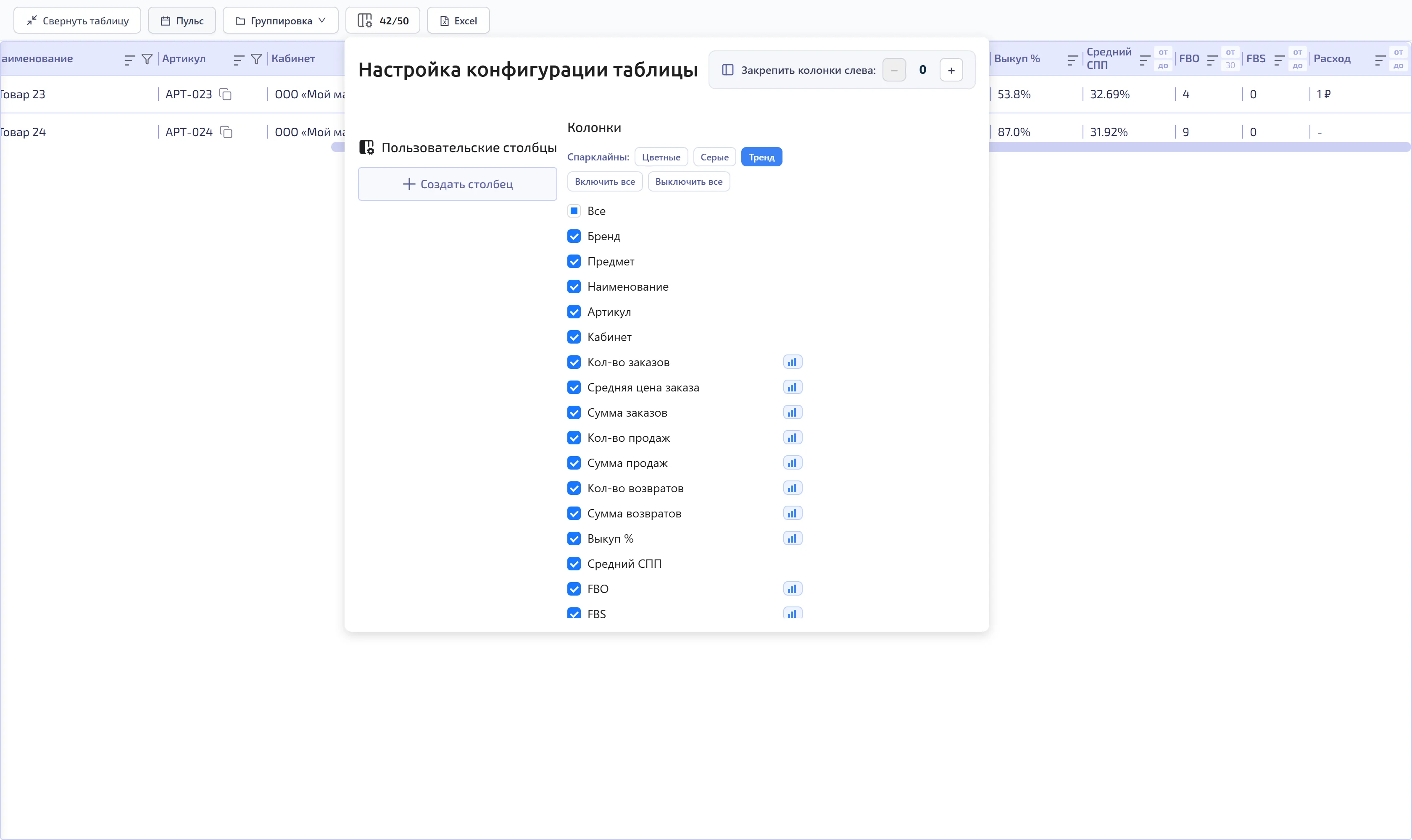Uncheck the Средний СПП column checkbox
1412x840 pixels.
[574, 564]
